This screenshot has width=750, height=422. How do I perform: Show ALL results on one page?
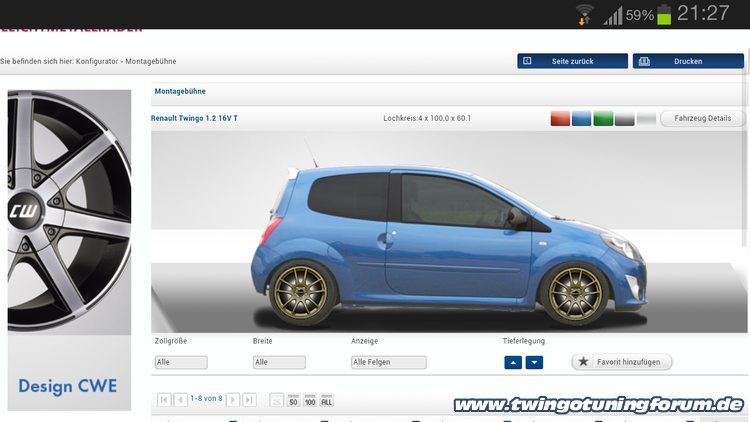click(x=327, y=400)
